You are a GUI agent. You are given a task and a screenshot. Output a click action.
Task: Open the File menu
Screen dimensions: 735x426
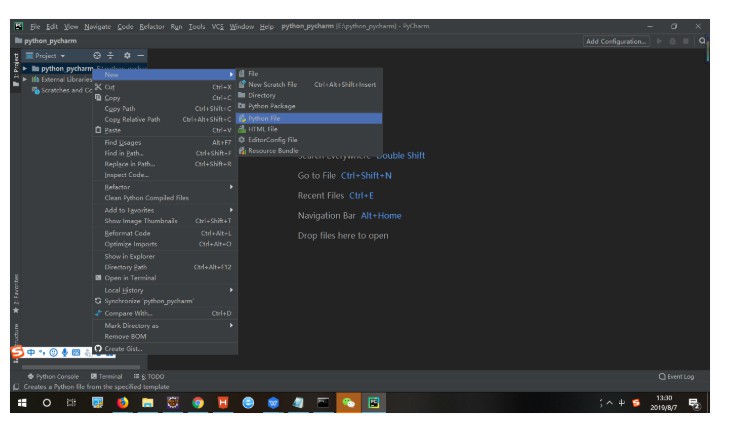tap(35, 26)
